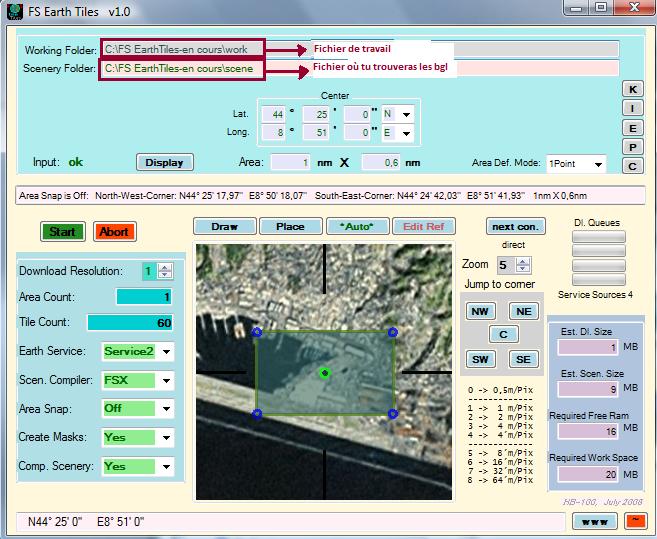Click the red tilde button
The width and height of the screenshot is (657, 539).
pos(636,521)
